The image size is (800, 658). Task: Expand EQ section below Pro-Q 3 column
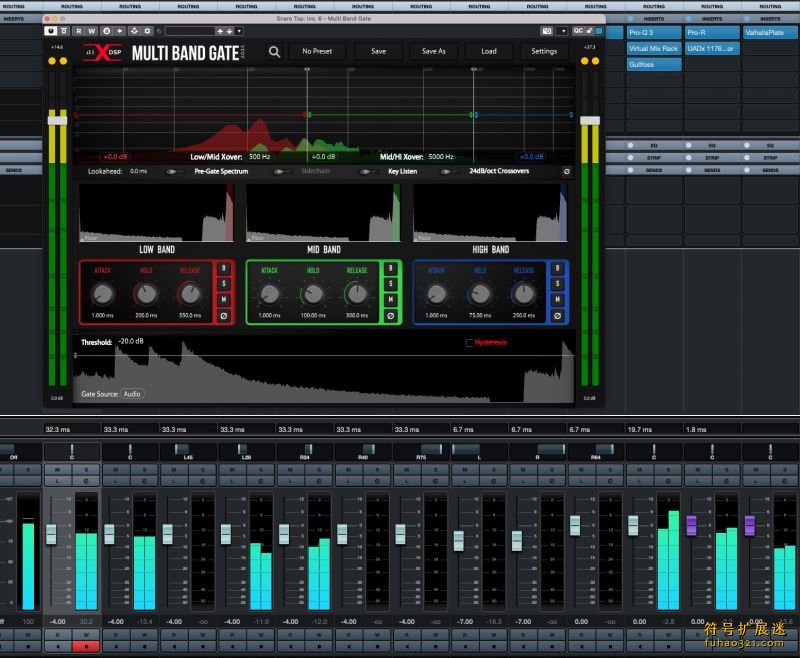pos(654,145)
